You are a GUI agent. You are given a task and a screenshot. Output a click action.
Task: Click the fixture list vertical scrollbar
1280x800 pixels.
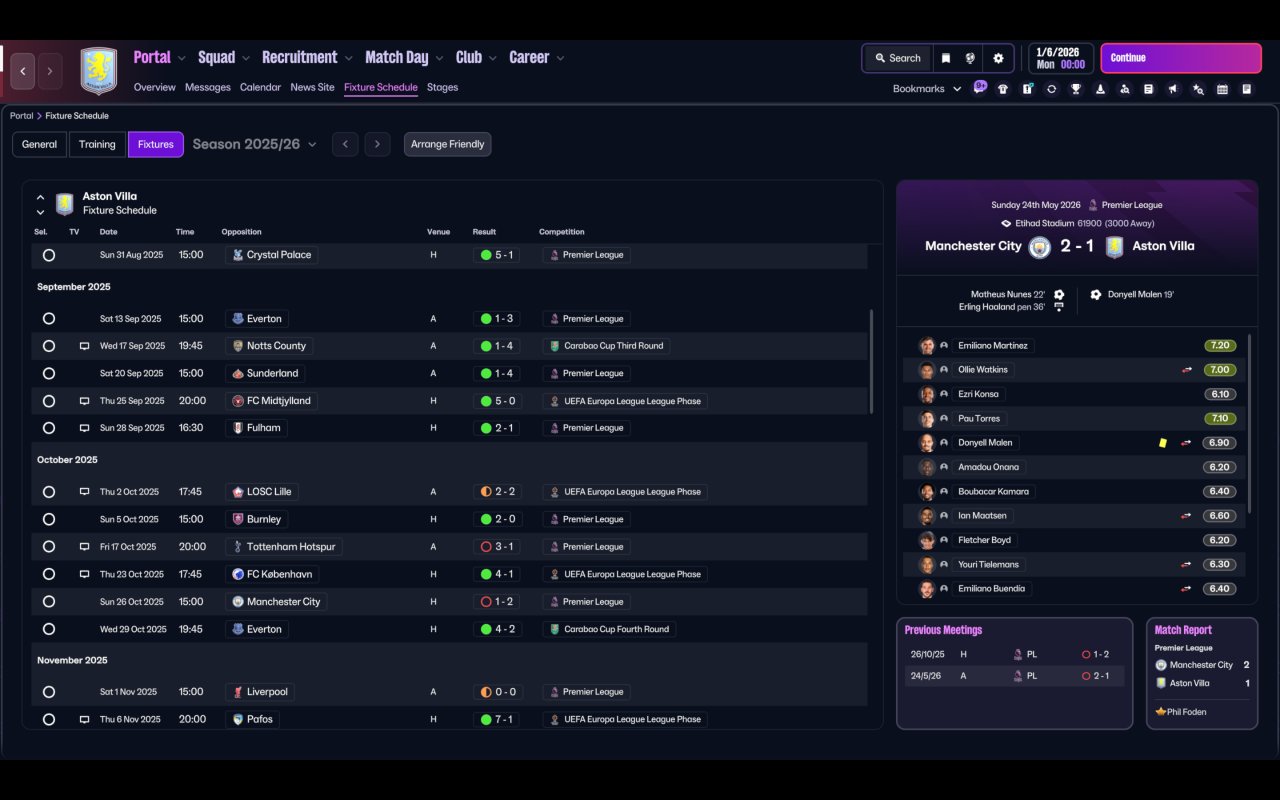(x=872, y=360)
